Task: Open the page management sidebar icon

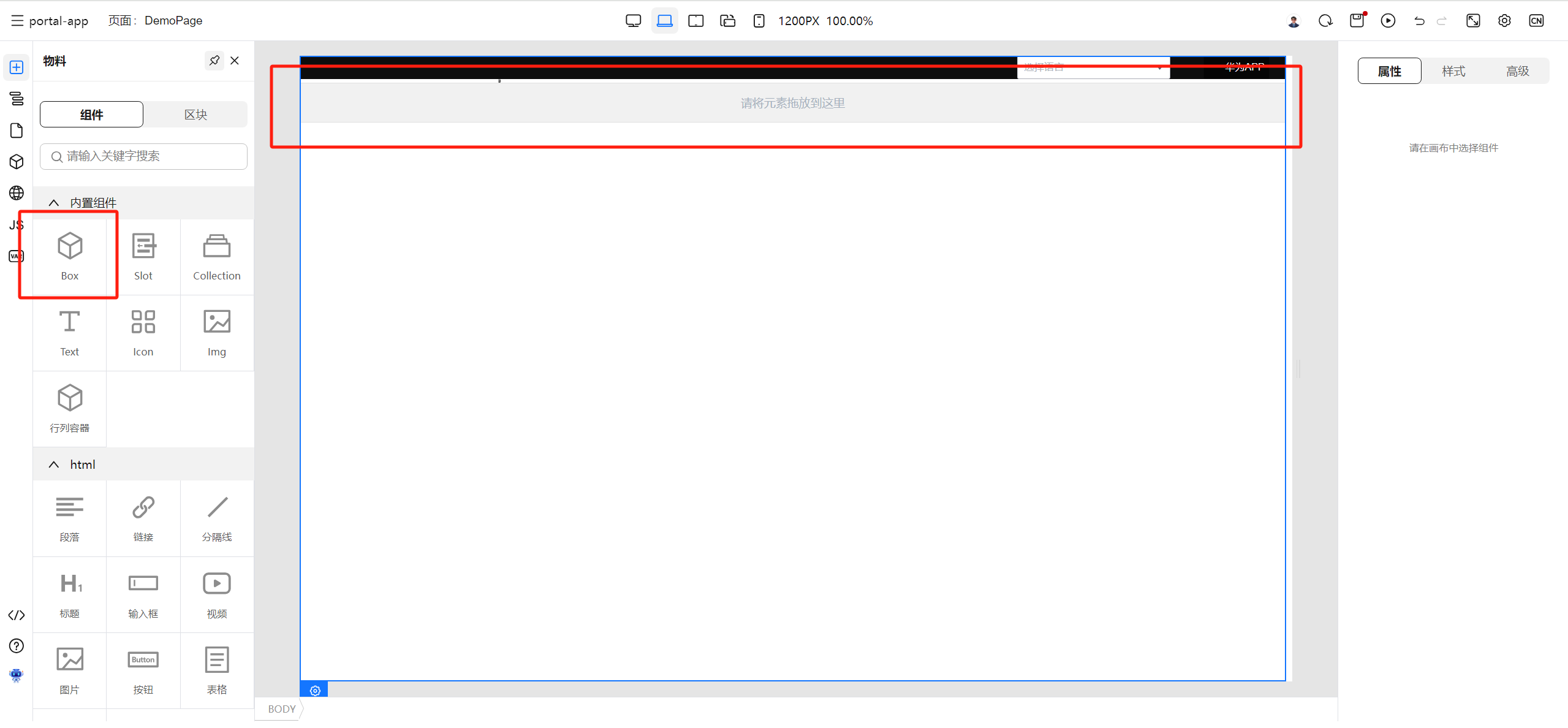Action: 17,131
